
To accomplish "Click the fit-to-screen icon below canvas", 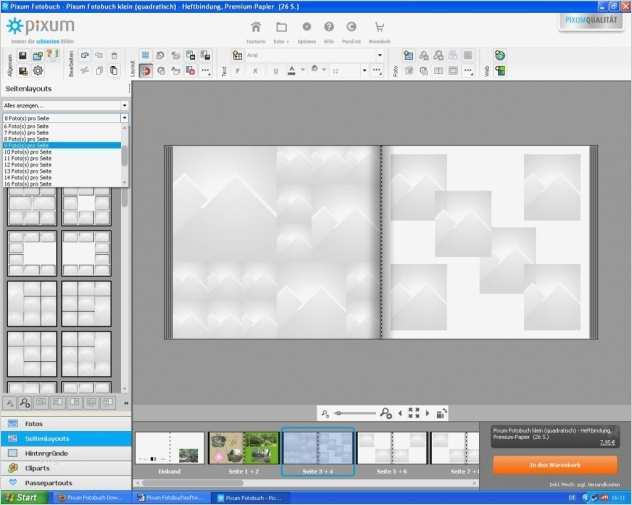I will (414, 413).
